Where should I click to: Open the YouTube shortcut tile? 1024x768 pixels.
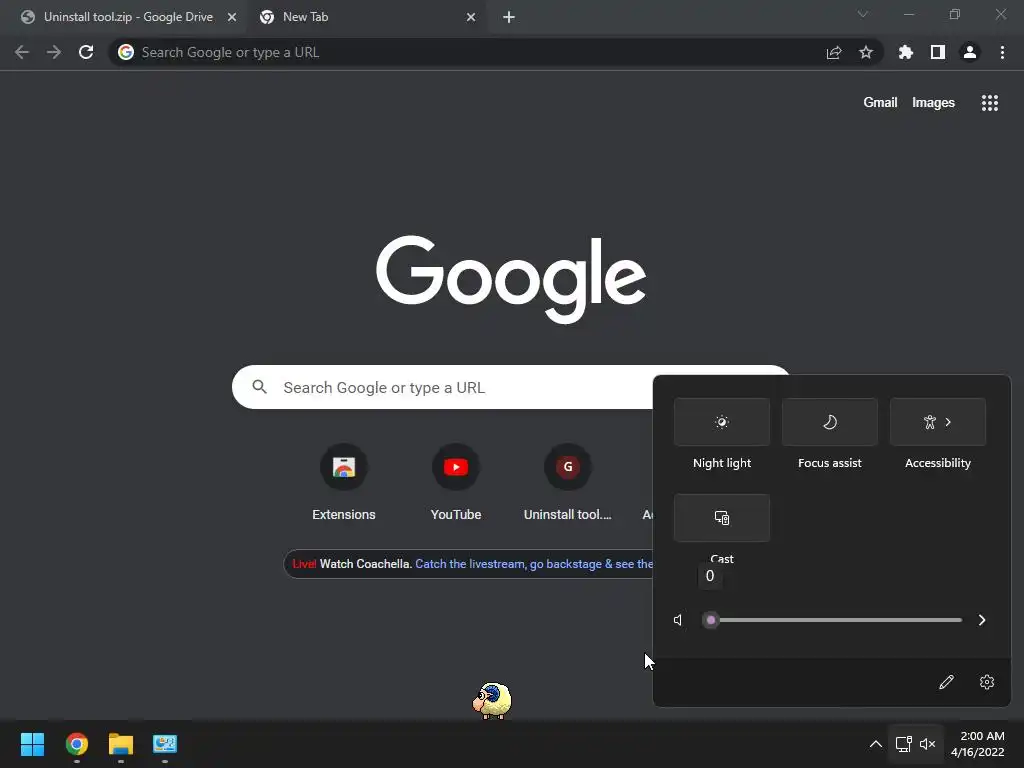(x=456, y=483)
